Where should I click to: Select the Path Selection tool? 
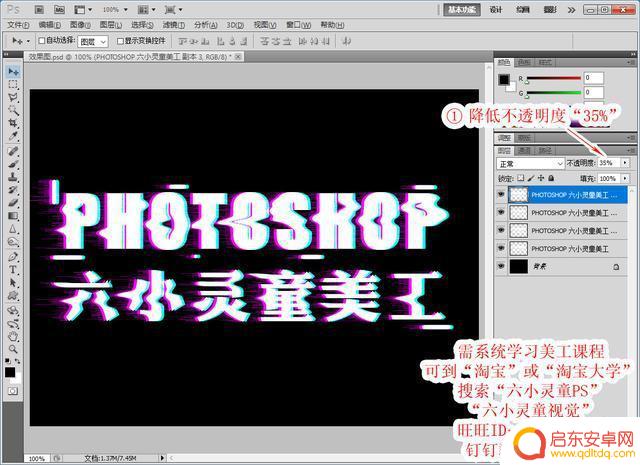tap(13, 282)
